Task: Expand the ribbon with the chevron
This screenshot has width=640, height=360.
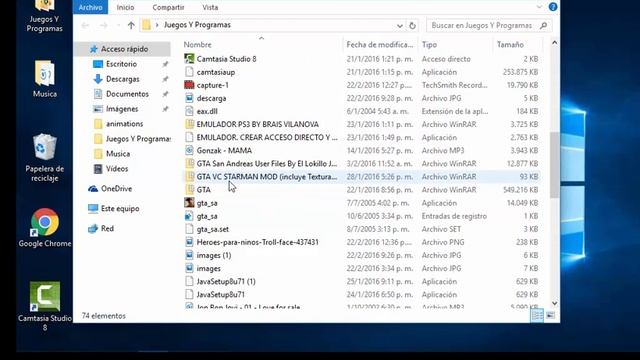Action: point(539,7)
